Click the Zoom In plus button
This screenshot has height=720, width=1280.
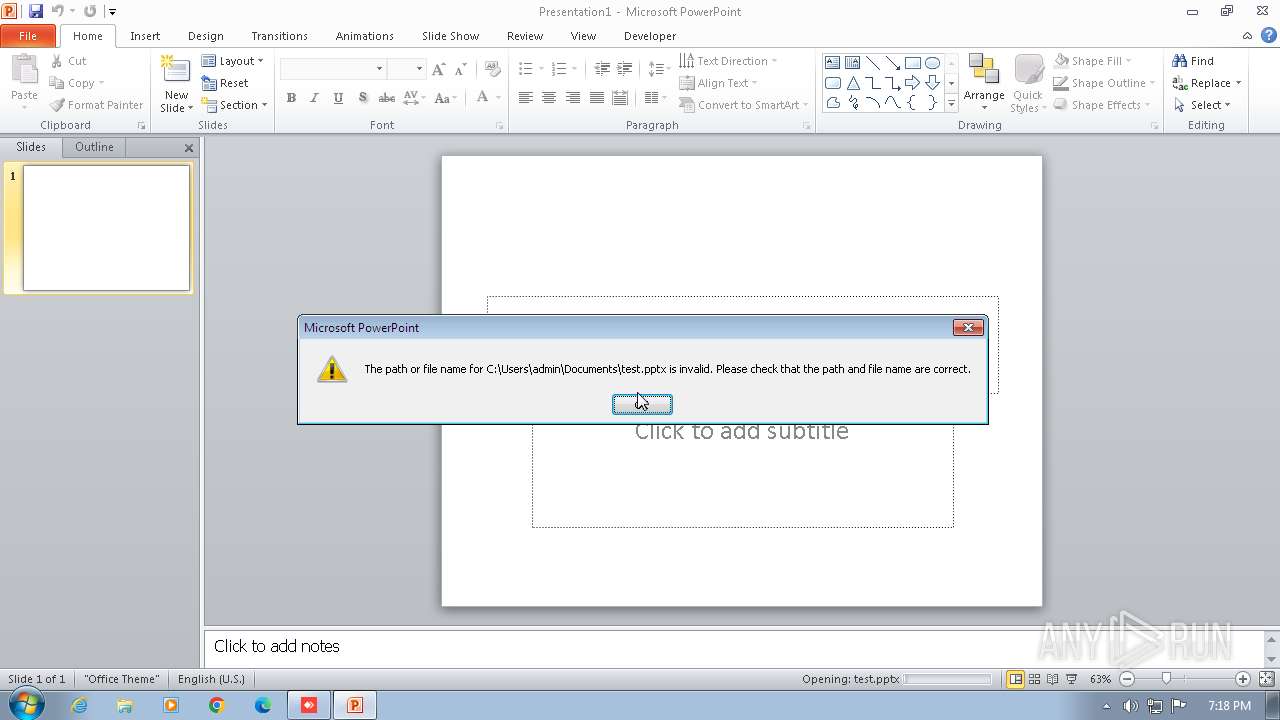coord(1243,679)
